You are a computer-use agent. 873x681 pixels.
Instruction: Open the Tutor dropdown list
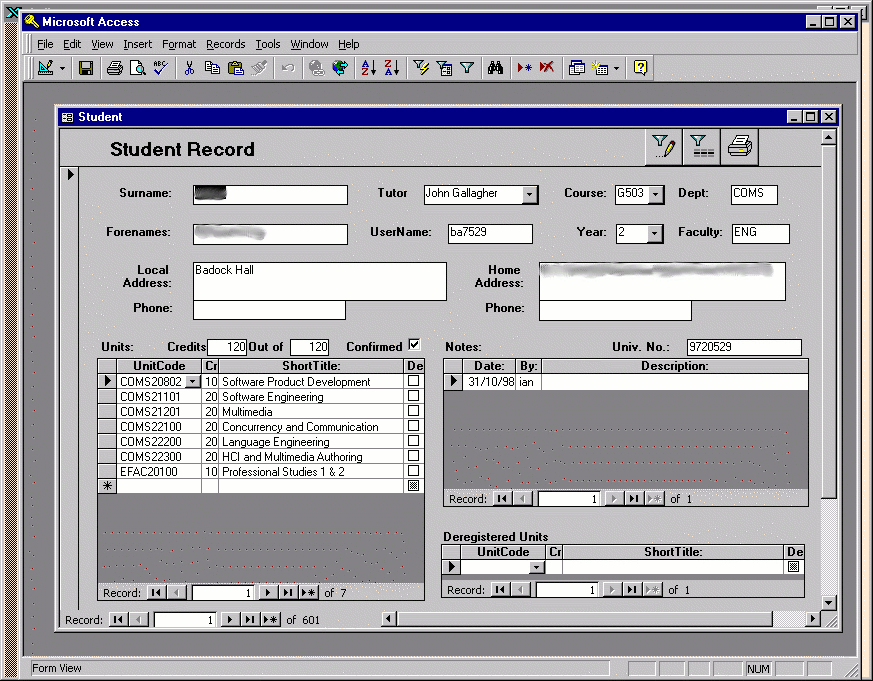click(530, 195)
